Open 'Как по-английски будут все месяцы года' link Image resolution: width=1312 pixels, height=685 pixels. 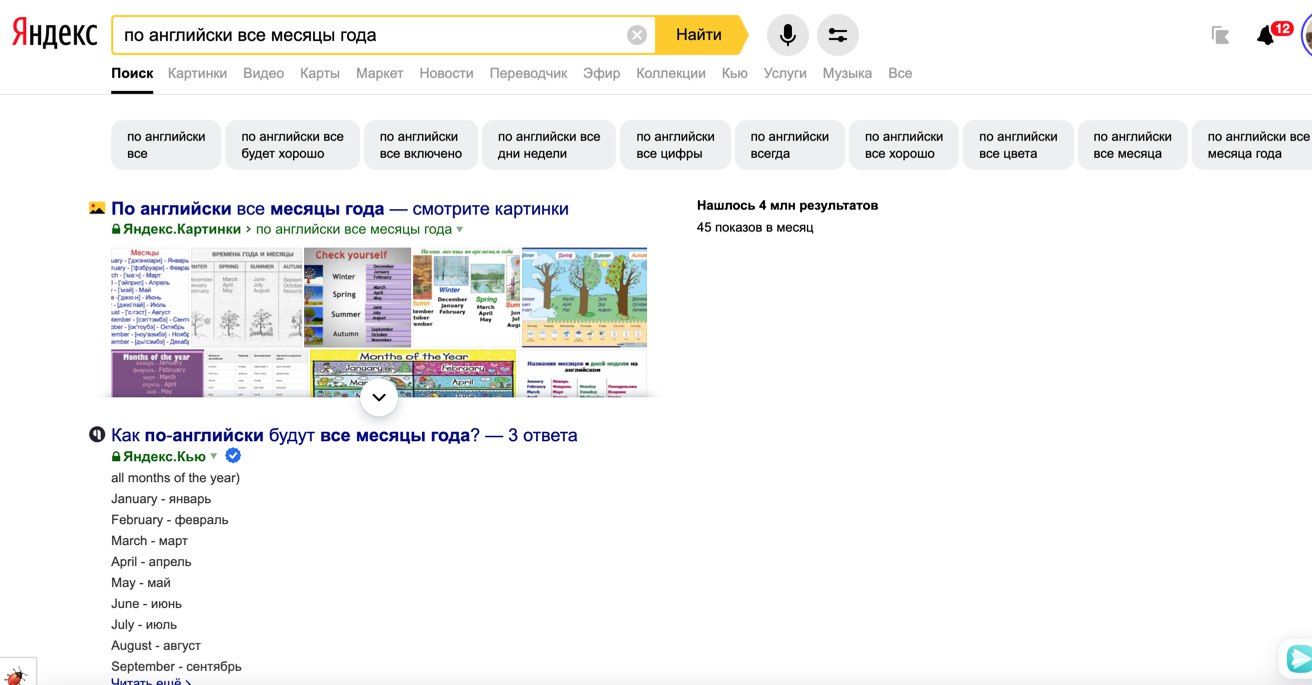(344, 435)
